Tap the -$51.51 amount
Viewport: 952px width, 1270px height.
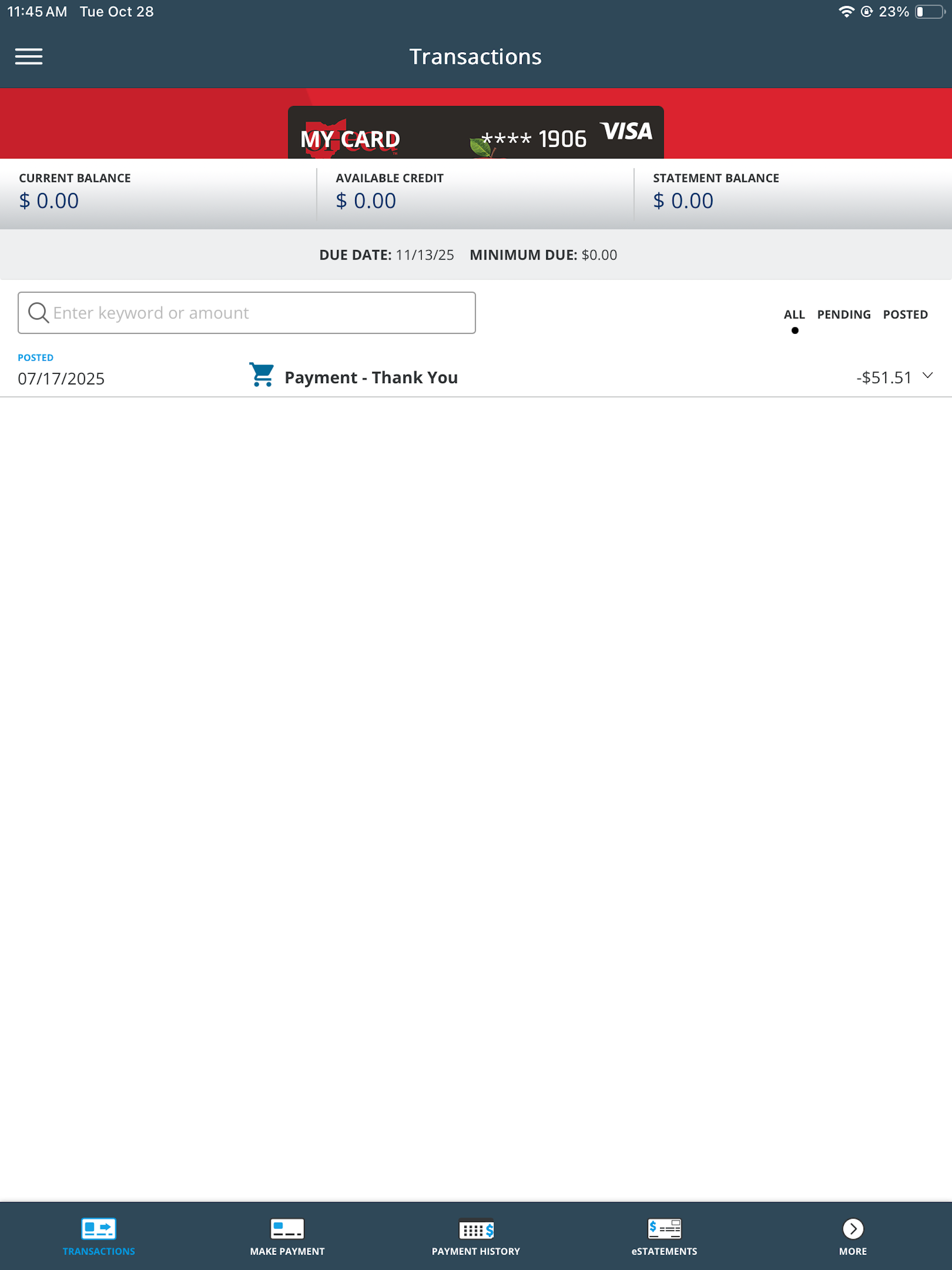tap(884, 377)
